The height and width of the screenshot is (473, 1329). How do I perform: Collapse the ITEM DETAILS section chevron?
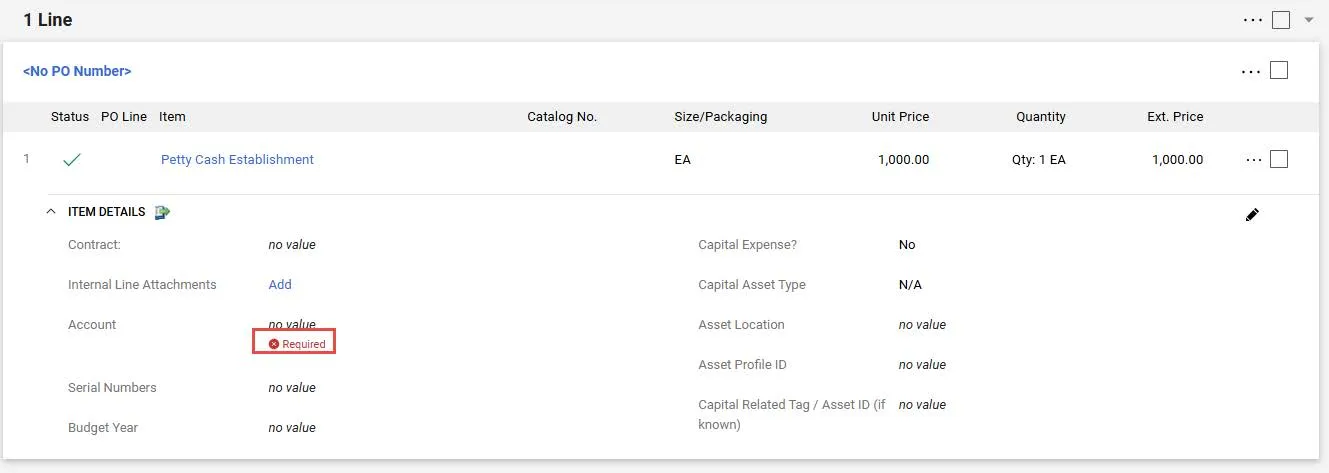pyautogui.click(x=51, y=212)
